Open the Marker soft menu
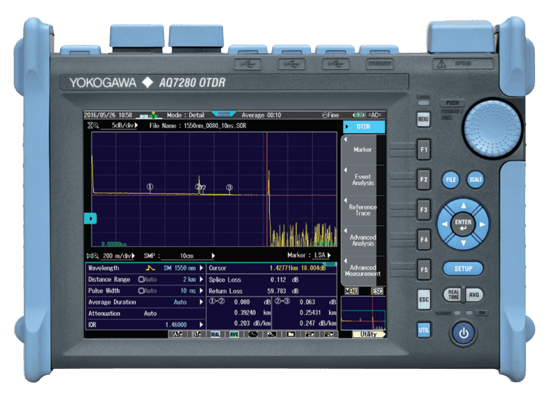Viewport: 550px width, 396px height. tap(363, 150)
